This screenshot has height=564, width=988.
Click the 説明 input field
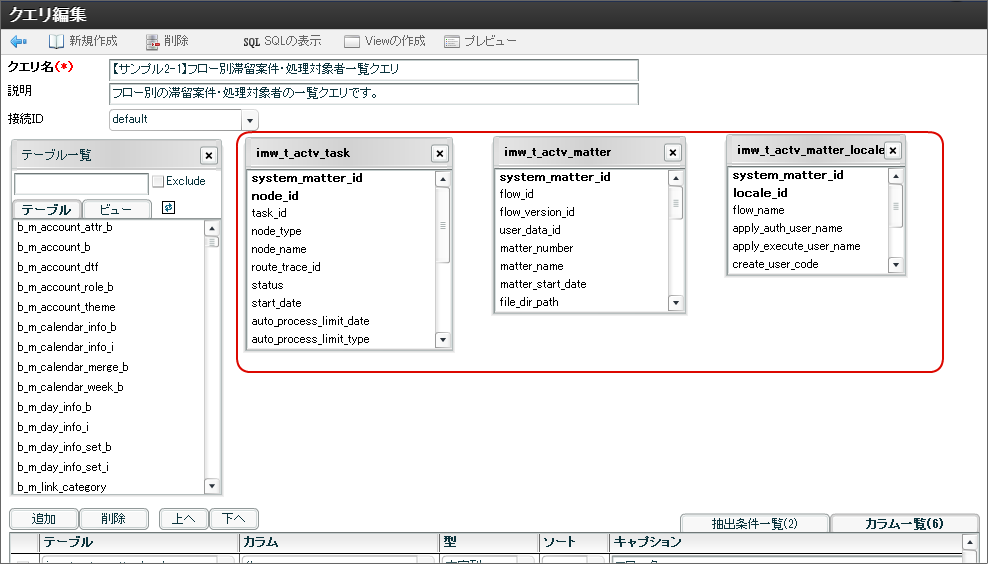(374, 93)
